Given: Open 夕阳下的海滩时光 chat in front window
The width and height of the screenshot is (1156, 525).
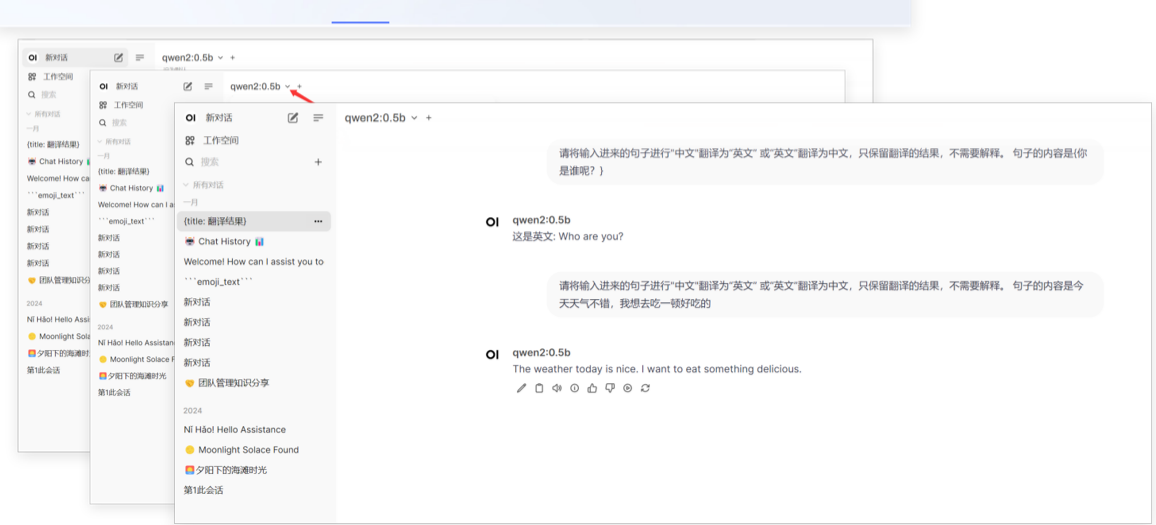Looking at the screenshot, I should coord(254,470).
